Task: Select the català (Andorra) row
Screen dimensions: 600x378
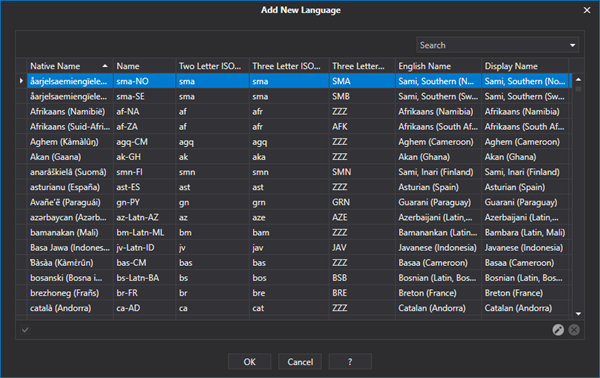Action: click(x=299, y=308)
